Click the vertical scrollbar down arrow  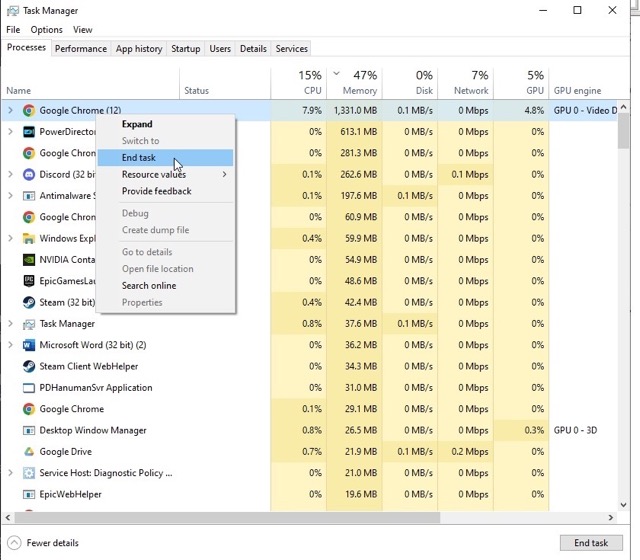click(623, 504)
